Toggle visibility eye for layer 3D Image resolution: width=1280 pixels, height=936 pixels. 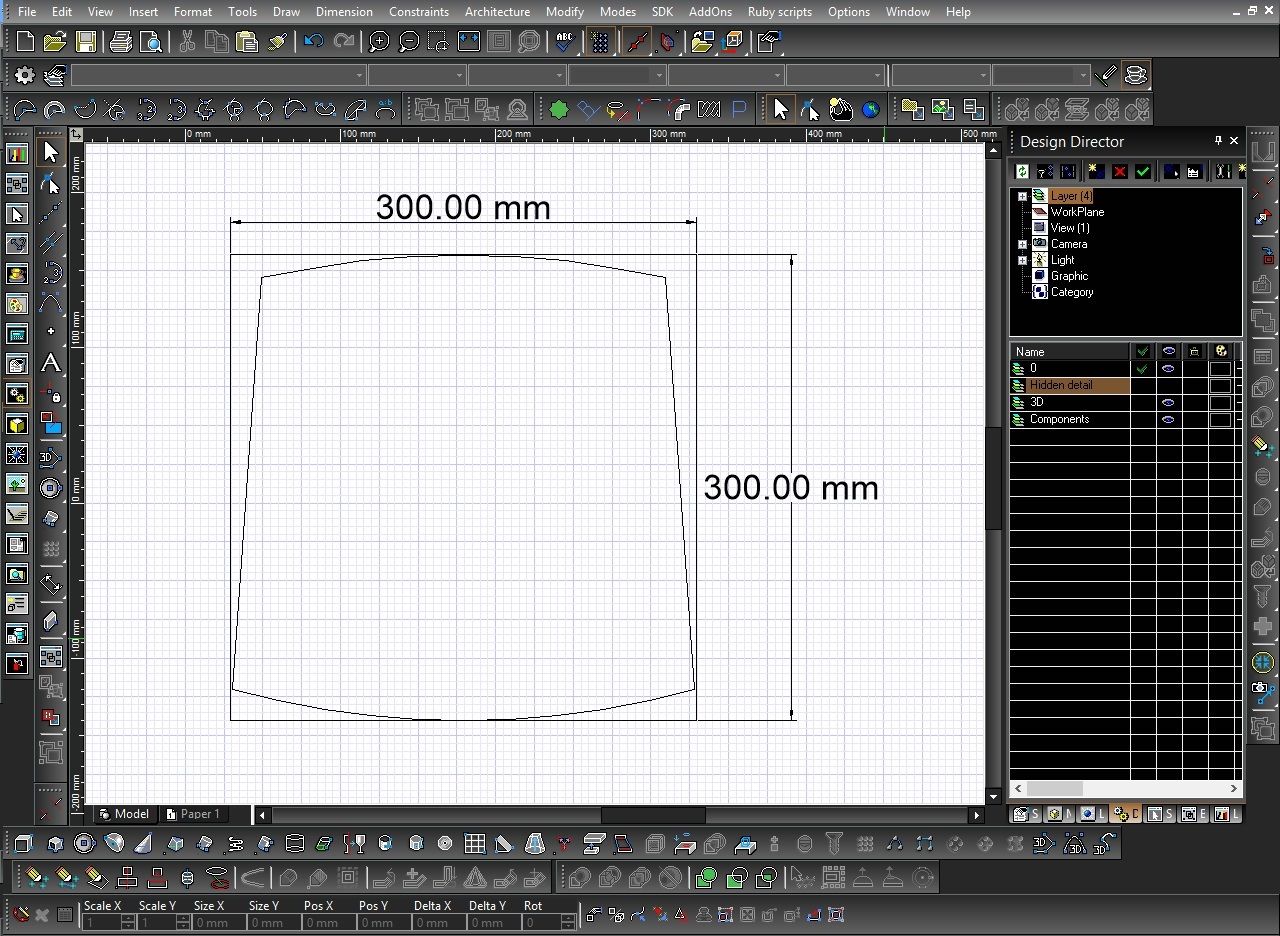coord(1168,403)
